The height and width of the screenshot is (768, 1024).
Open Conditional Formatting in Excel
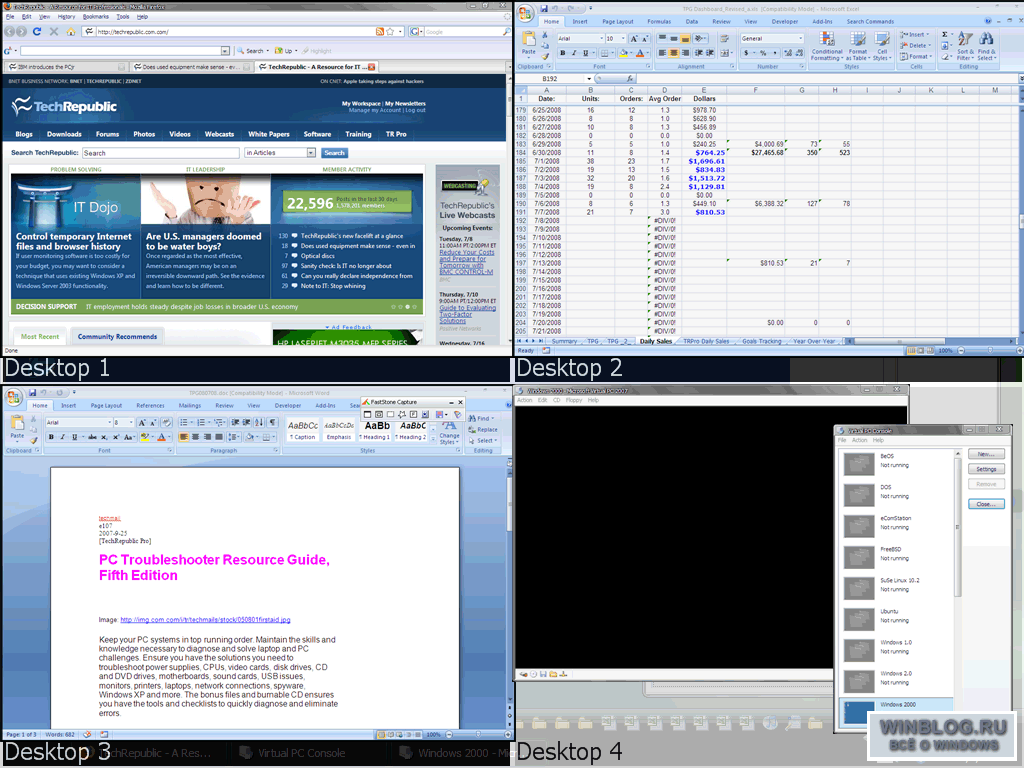pyautogui.click(x=826, y=46)
